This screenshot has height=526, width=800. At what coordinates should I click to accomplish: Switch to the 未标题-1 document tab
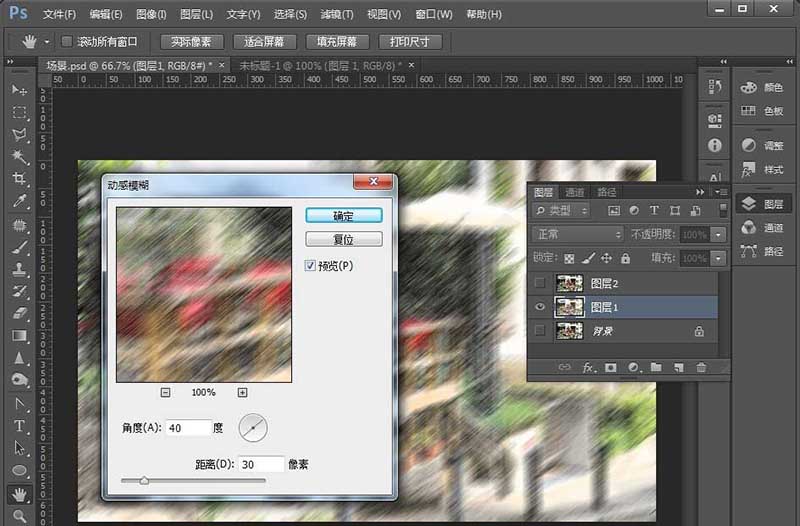[320, 66]
